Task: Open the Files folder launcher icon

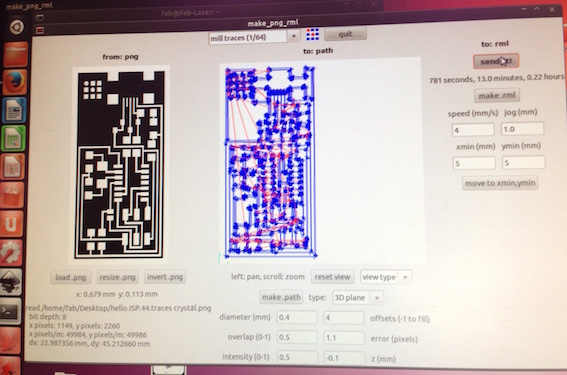Action: [15, 55]
